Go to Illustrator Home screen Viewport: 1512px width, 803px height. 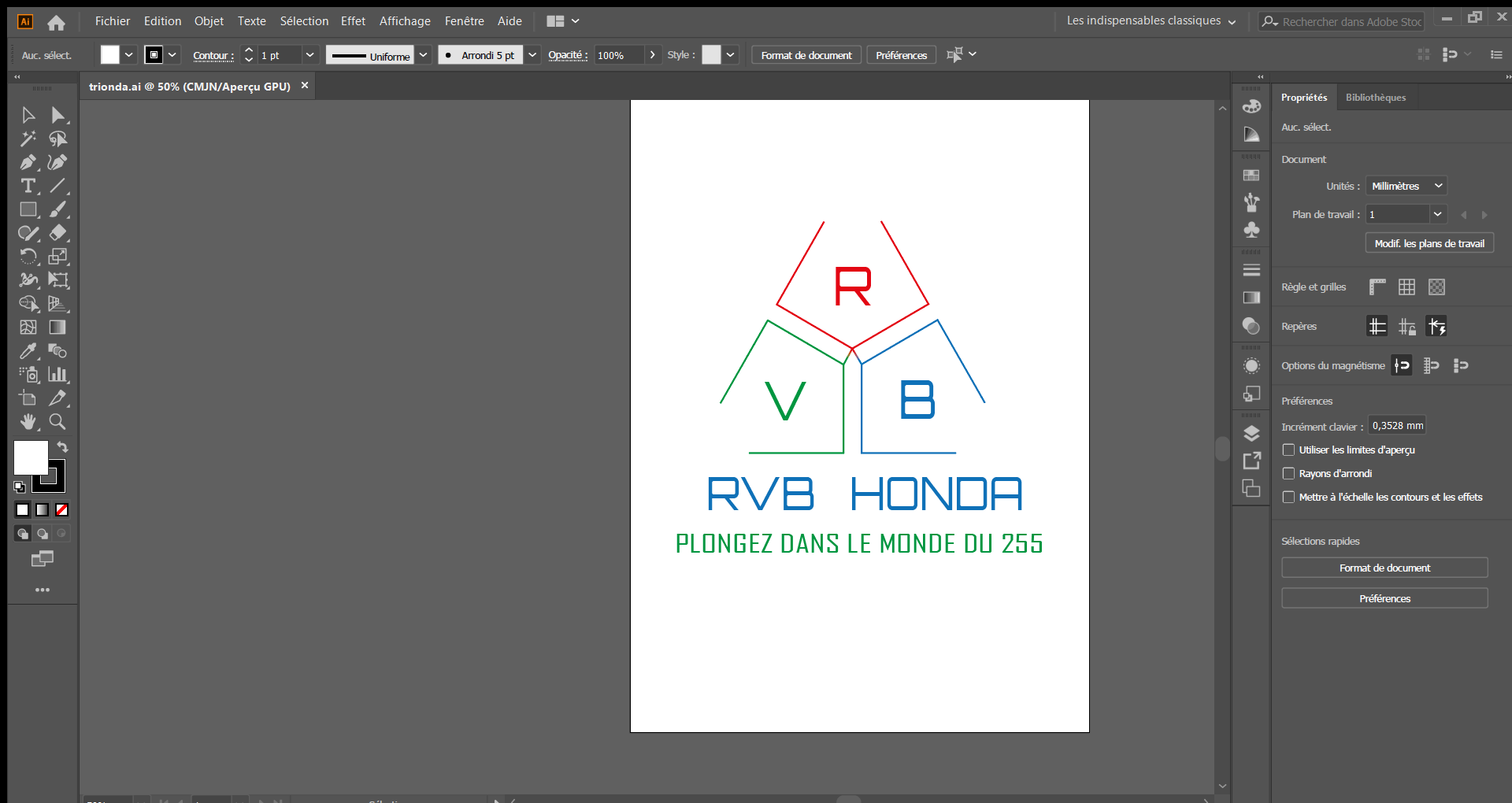56,23
